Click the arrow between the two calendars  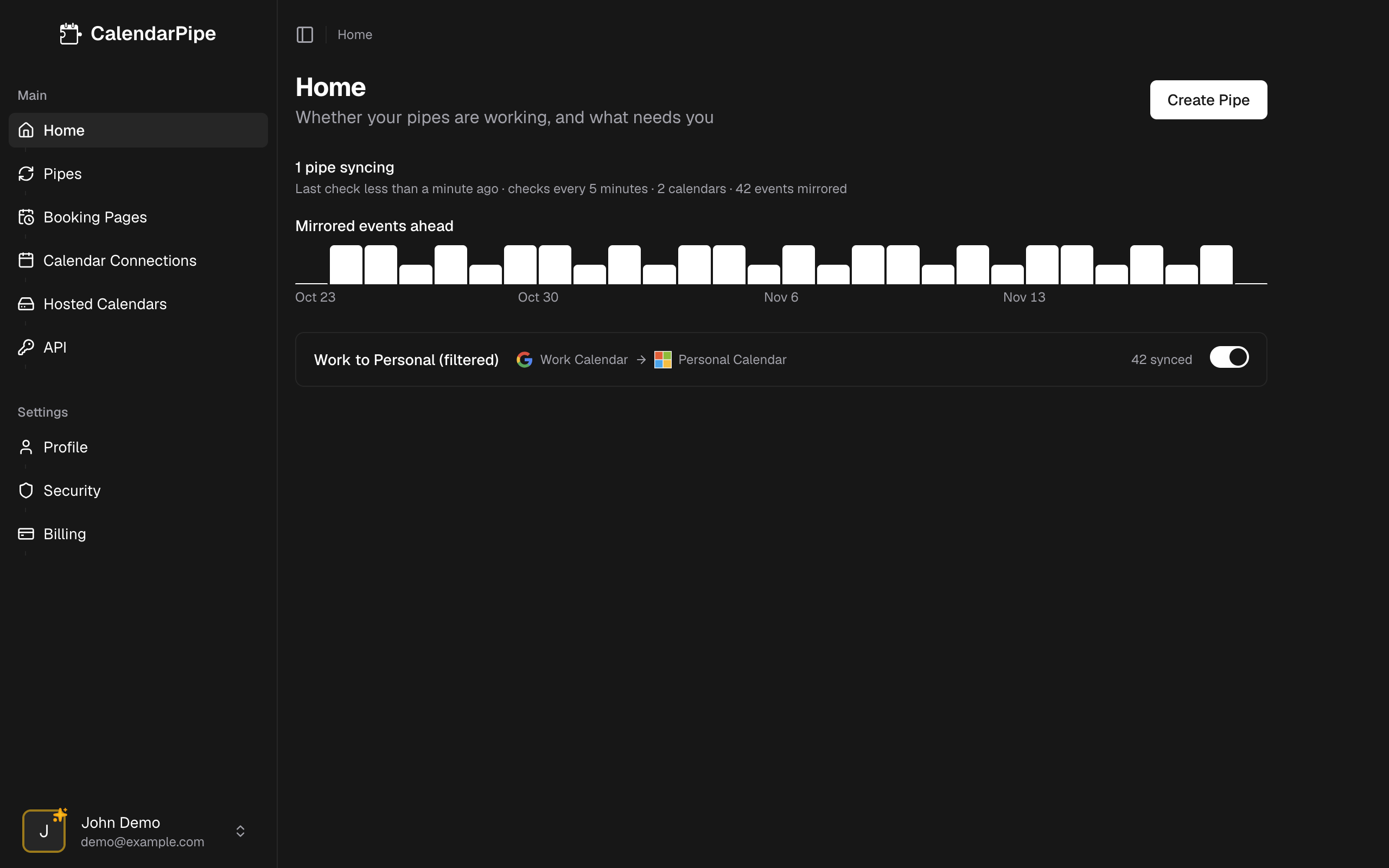tap(641, 359)
